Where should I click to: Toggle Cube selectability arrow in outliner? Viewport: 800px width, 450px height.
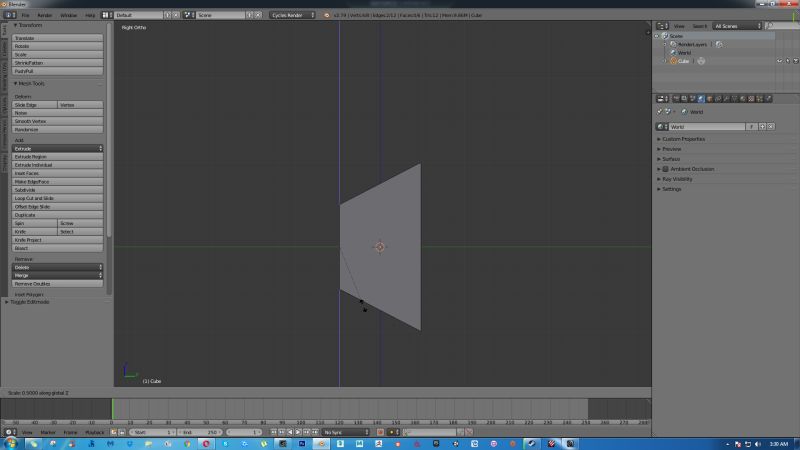787,61
